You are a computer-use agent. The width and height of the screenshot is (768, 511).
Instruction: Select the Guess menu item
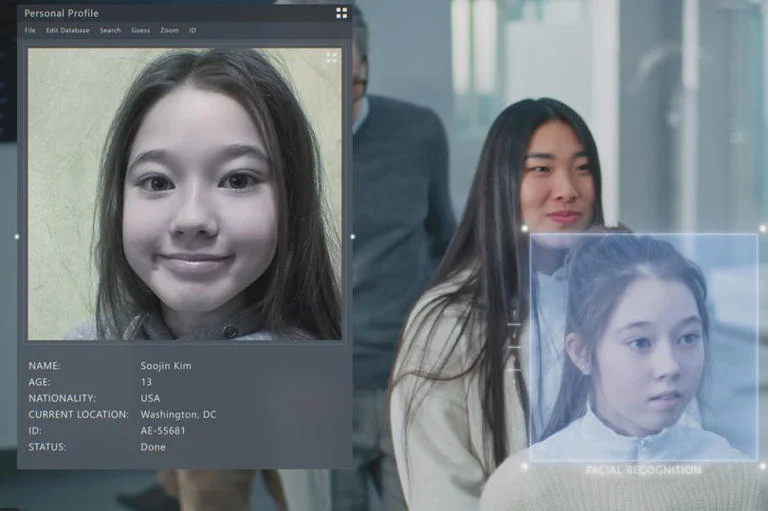click(x=140, y=30)
